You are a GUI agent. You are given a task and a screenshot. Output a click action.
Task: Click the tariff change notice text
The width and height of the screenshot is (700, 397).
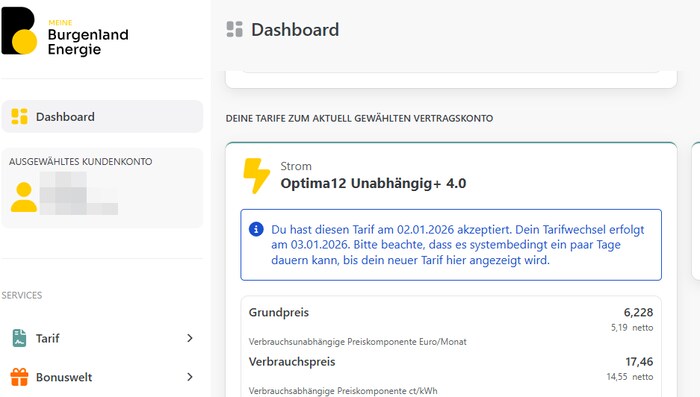tap(458, 245)
